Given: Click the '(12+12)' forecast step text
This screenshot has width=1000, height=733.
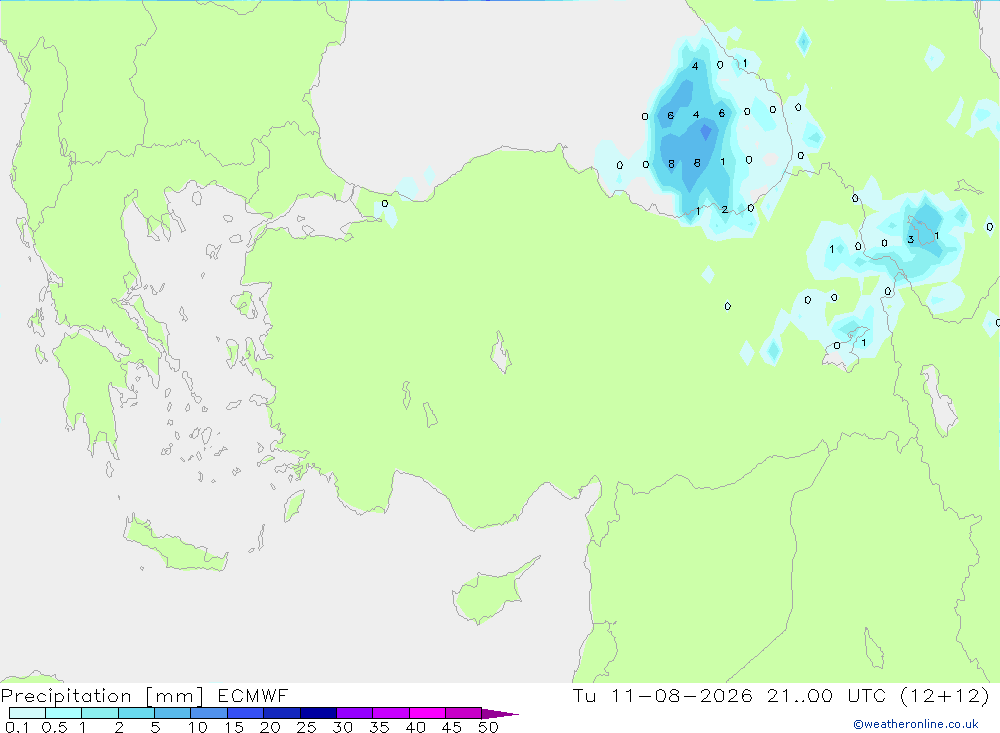Looking at the screenshot, I should pos(945,696).
